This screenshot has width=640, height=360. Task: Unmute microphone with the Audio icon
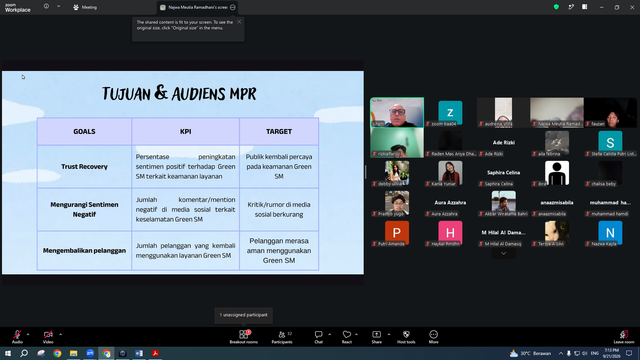(x=17, y=337)
